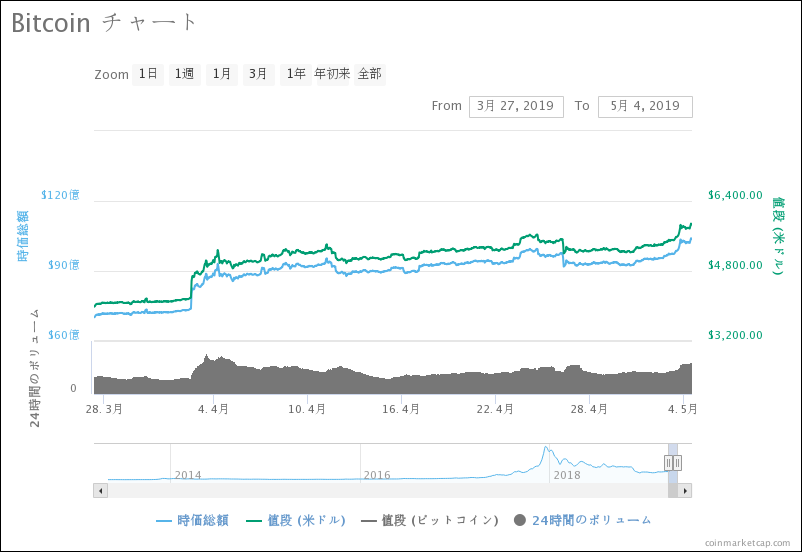Set zoom range to 1月

221,75
